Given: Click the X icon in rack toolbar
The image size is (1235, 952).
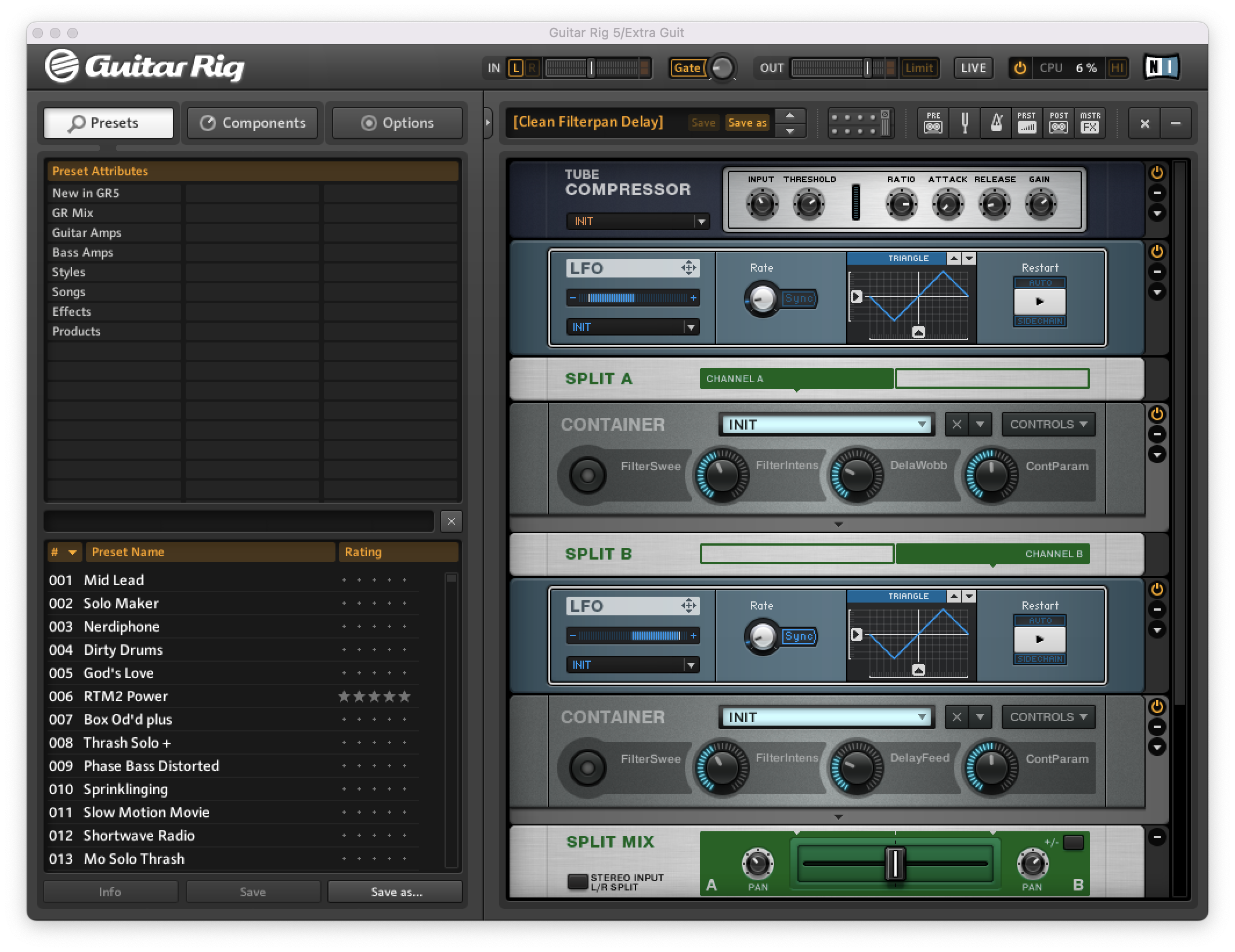Looking at the screenshot, I should point(1144,123).
